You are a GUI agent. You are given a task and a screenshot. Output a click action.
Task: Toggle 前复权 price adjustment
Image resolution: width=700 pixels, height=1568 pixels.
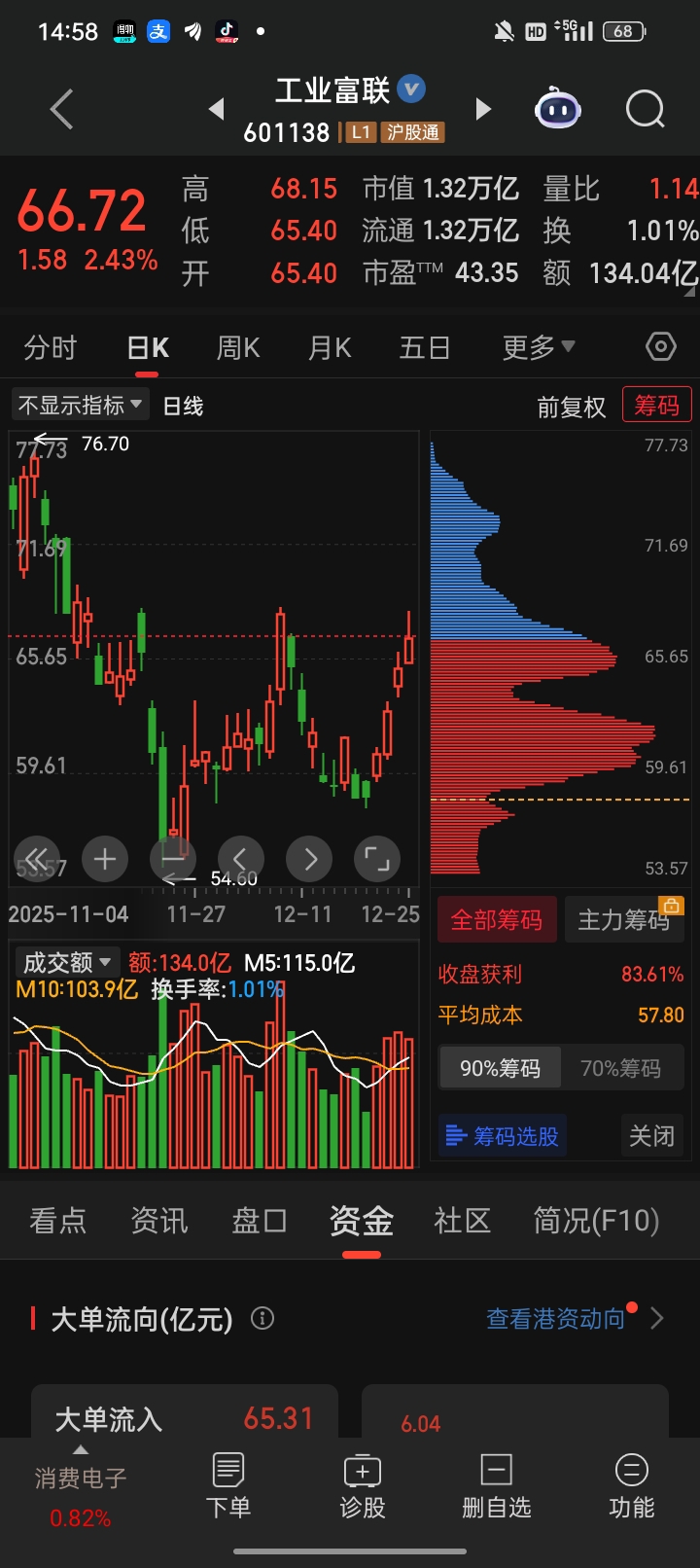coord(572,407)
